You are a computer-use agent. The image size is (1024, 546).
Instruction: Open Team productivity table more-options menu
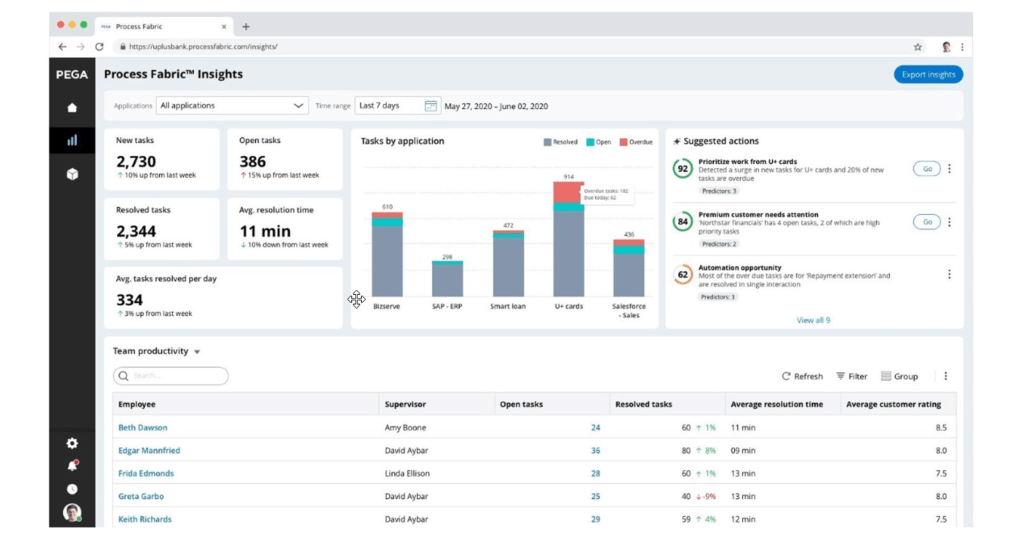pyautogui.click(x=945, y=376)
